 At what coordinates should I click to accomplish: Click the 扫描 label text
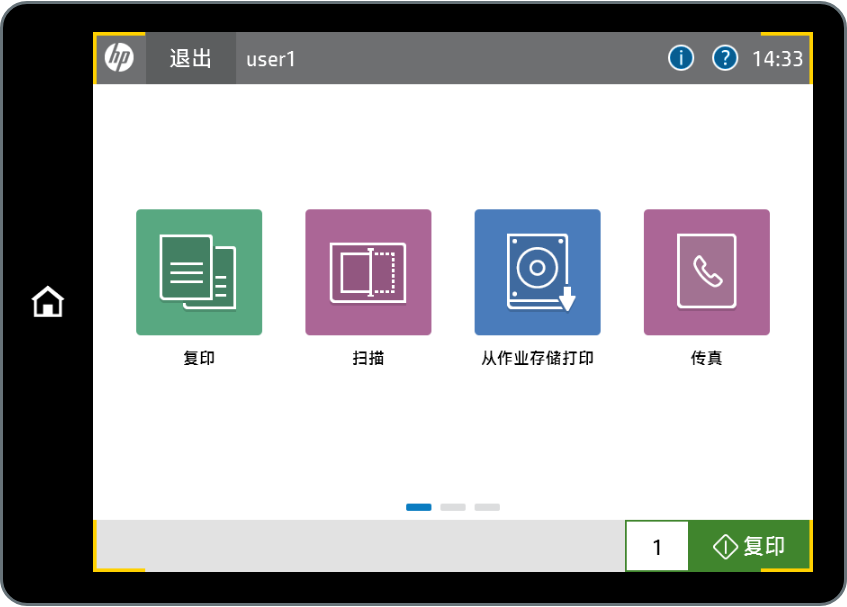[368, 358]
